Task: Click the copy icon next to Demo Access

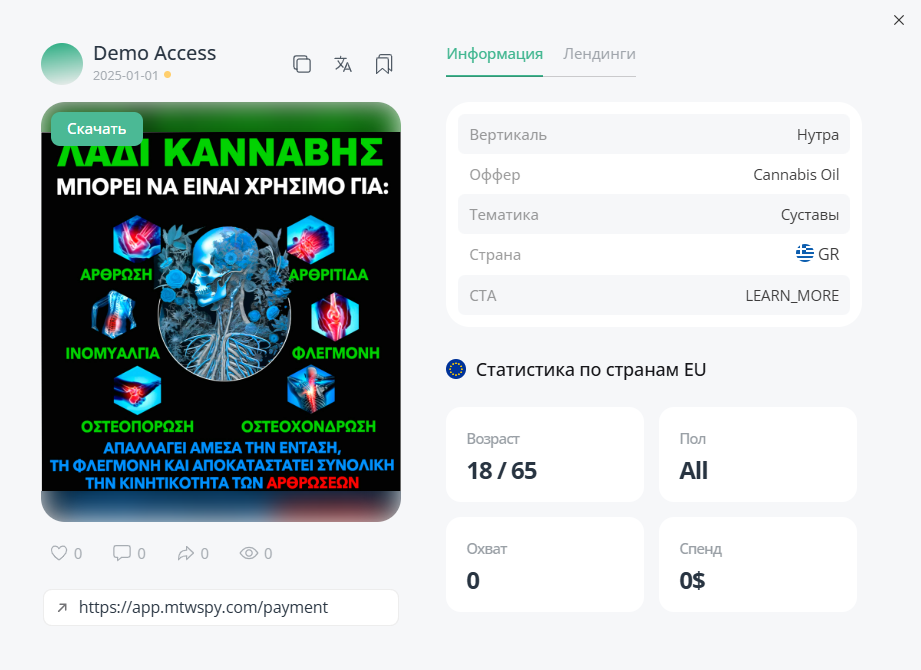Action: coord(302,64)
